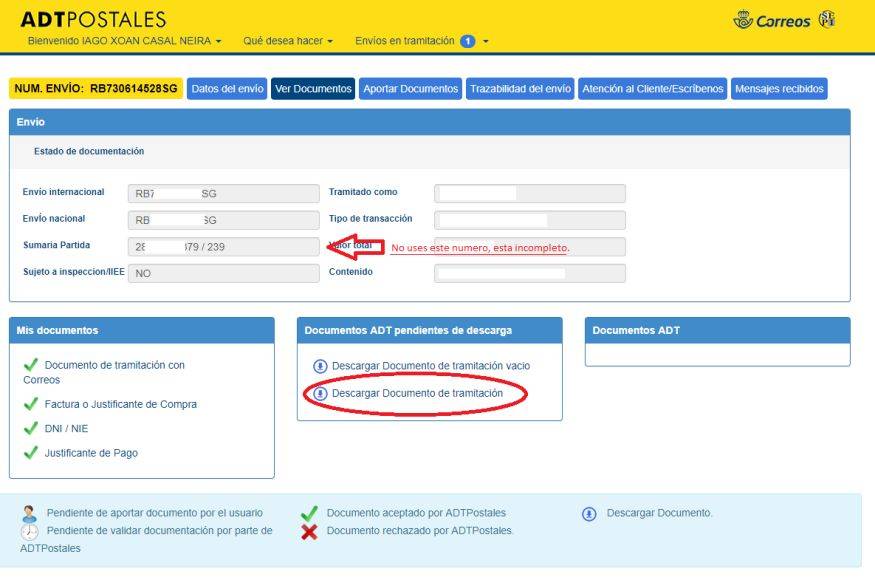Expand the Qué desea hacer menu

click(x=288, y=41)
